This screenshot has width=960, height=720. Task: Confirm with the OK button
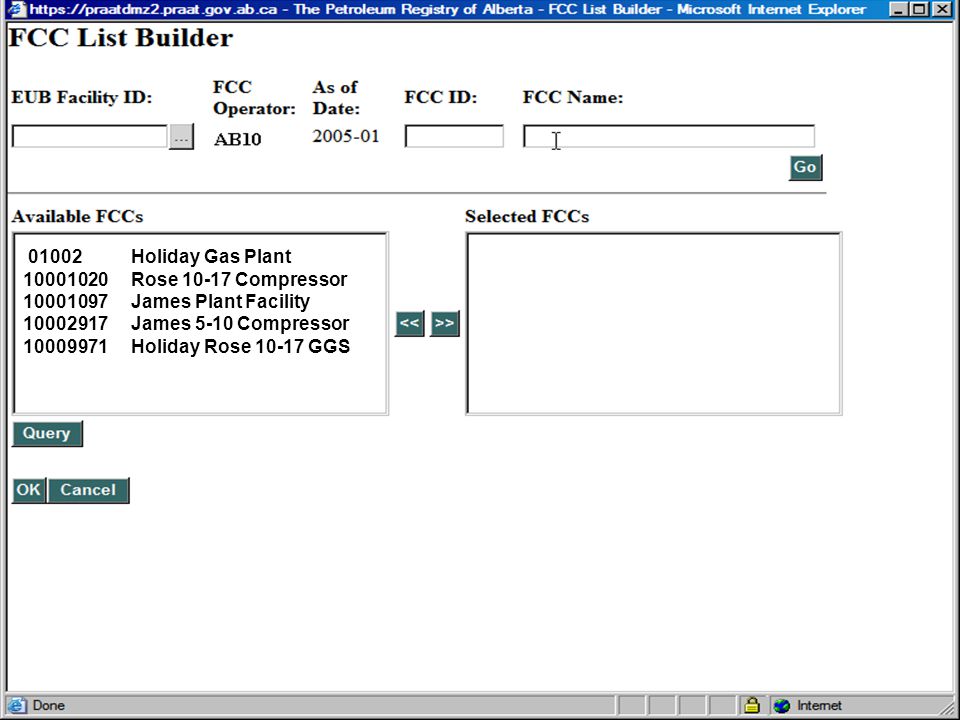(x=29, y=490)
